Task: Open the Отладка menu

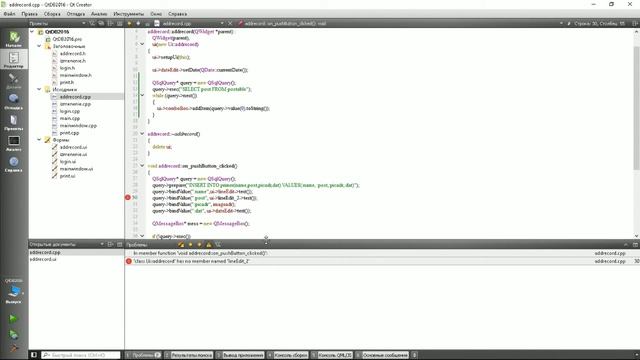Action: [x=76, y=14]
